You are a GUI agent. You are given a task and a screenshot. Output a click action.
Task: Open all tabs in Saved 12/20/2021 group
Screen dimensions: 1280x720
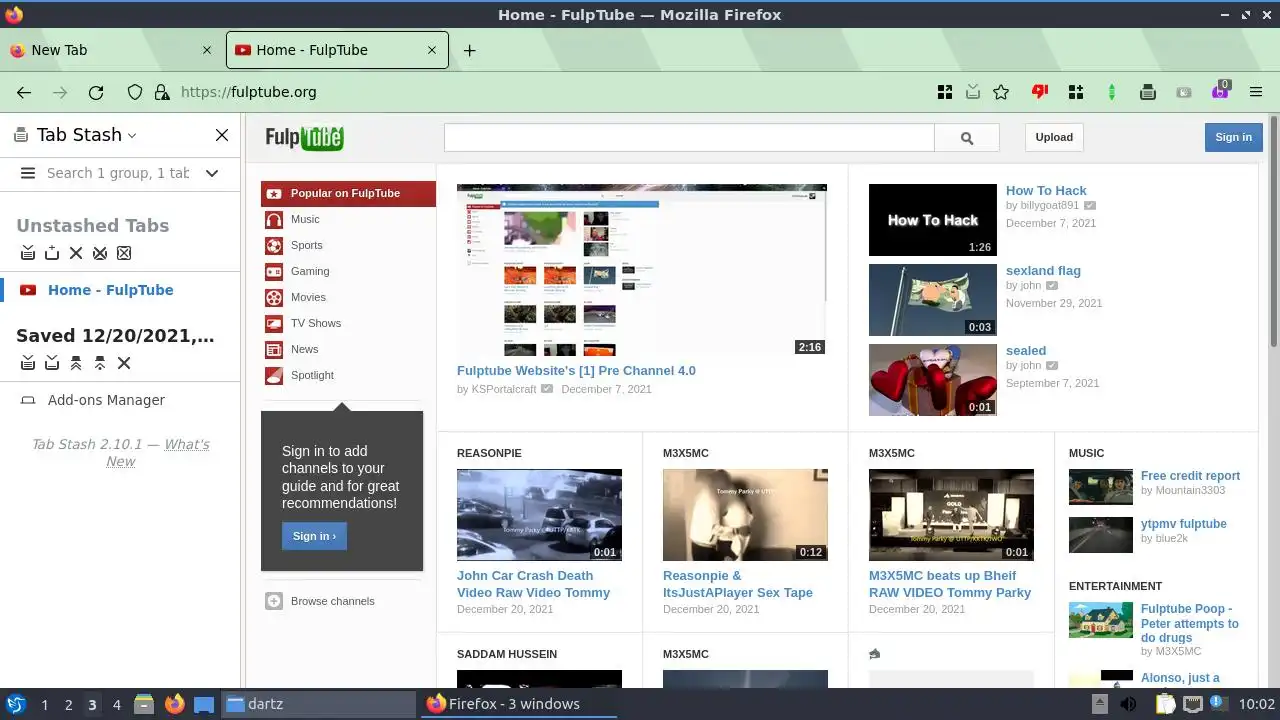pos(76,363)
